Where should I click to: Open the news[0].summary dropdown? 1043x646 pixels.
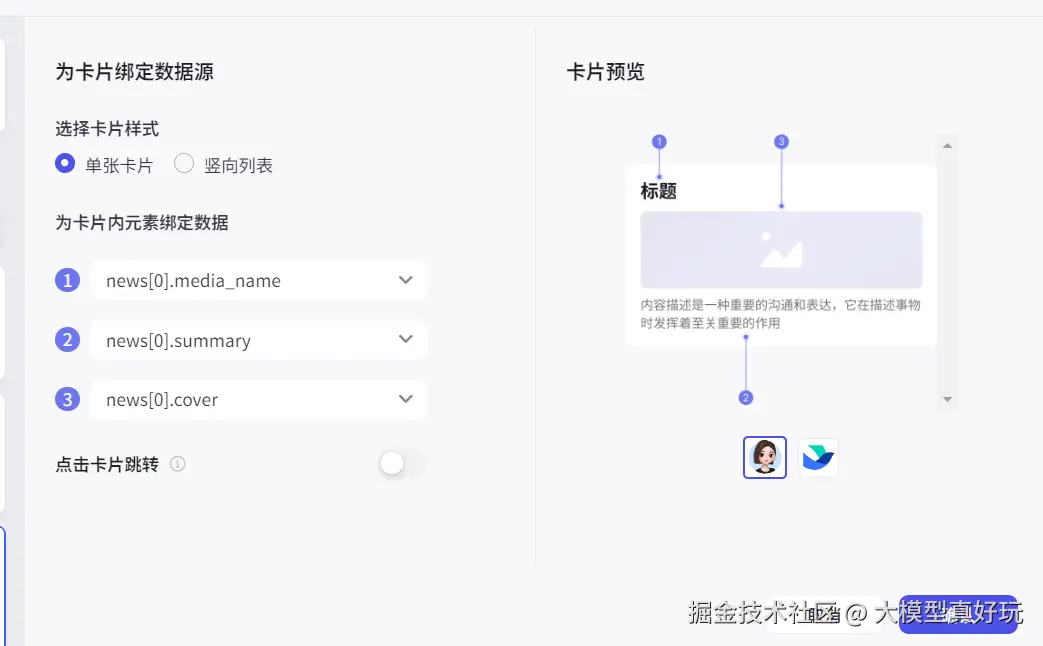point(258,339)
